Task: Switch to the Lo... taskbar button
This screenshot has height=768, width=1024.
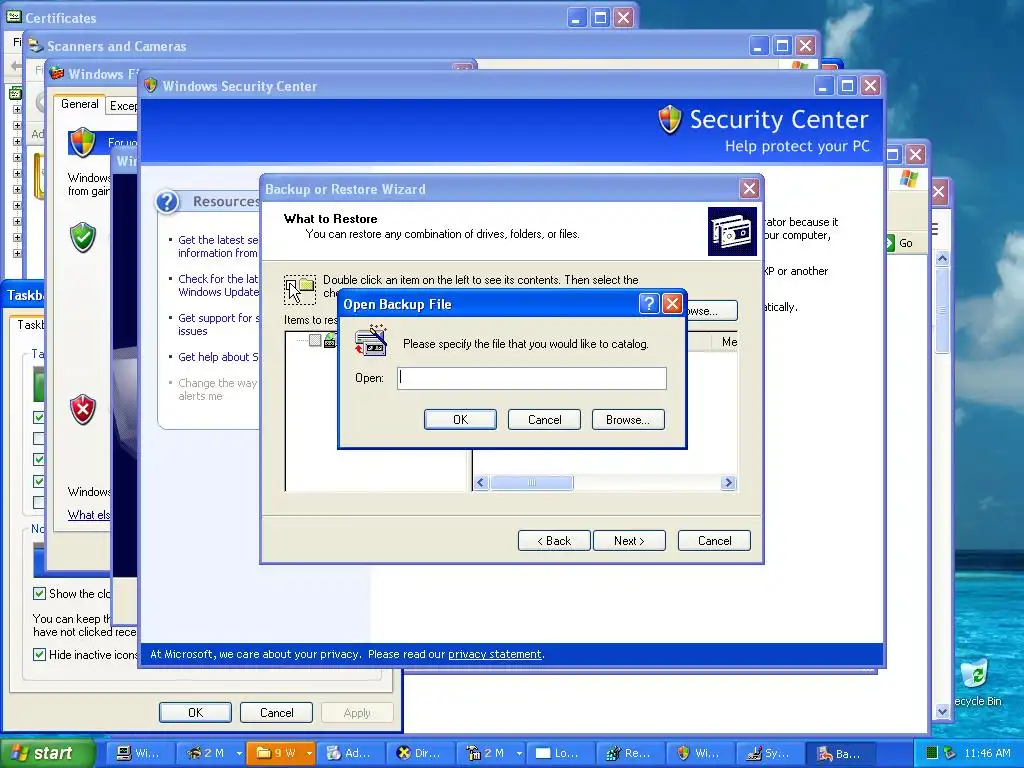Action: tap(560, 753)
